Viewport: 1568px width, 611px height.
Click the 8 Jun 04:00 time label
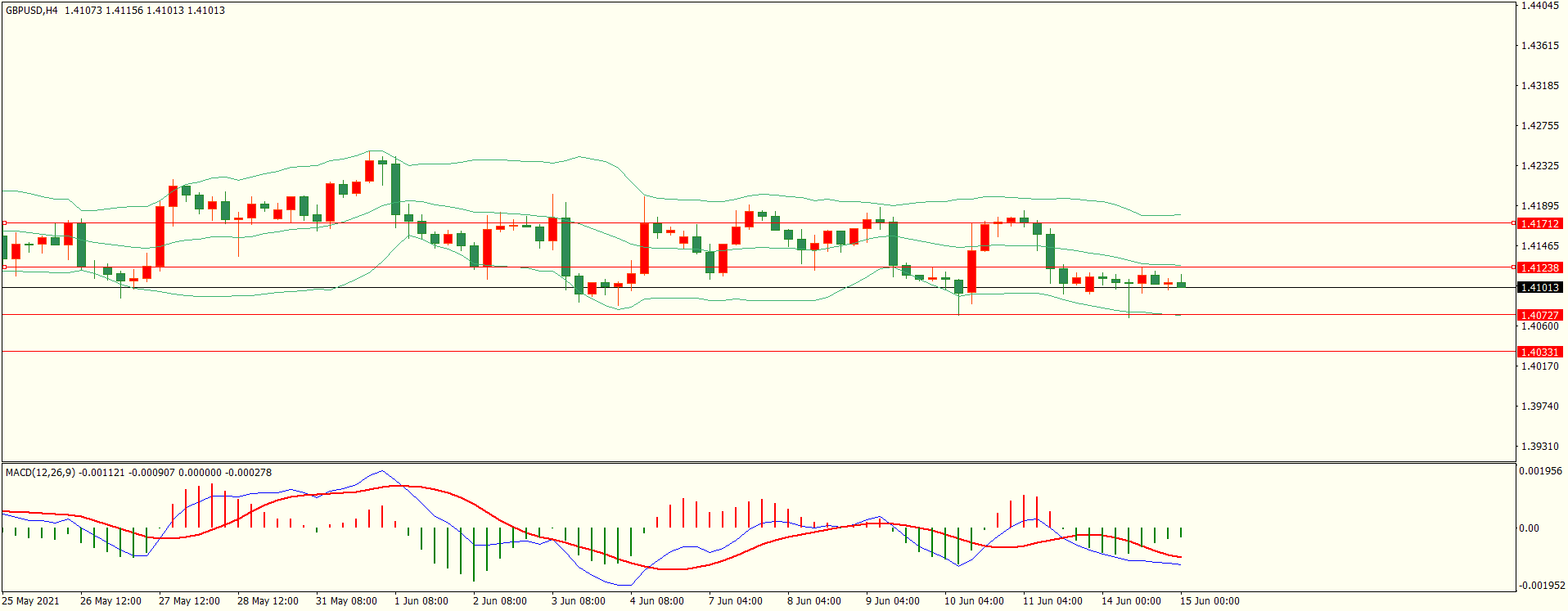point(814,601)
